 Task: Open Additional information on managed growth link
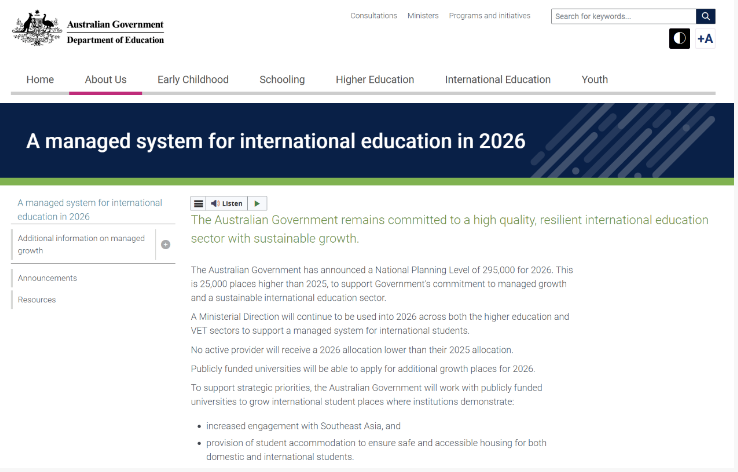[x=81, y=244]
